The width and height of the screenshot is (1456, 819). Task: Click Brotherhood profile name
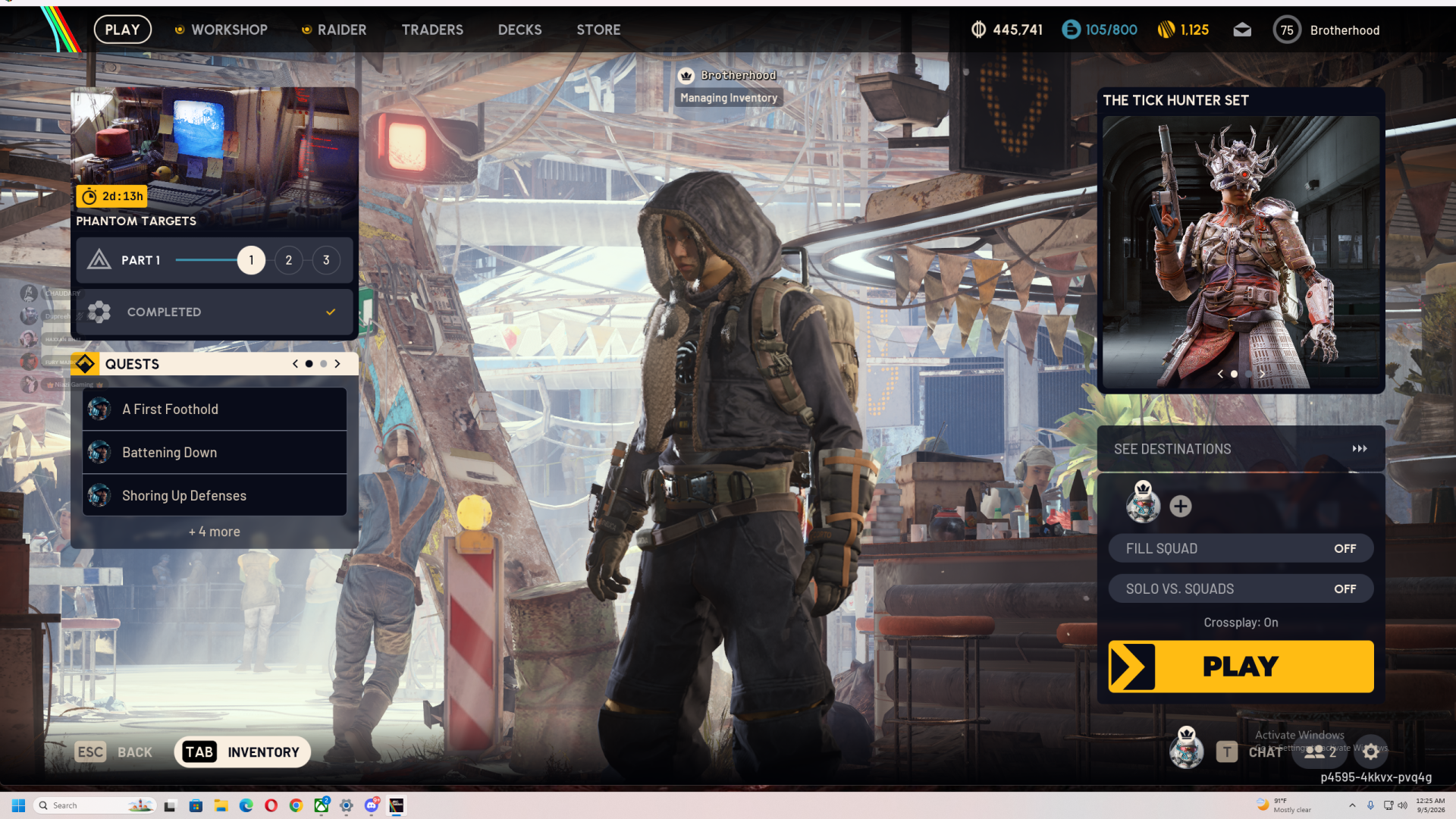point(1345,30)
